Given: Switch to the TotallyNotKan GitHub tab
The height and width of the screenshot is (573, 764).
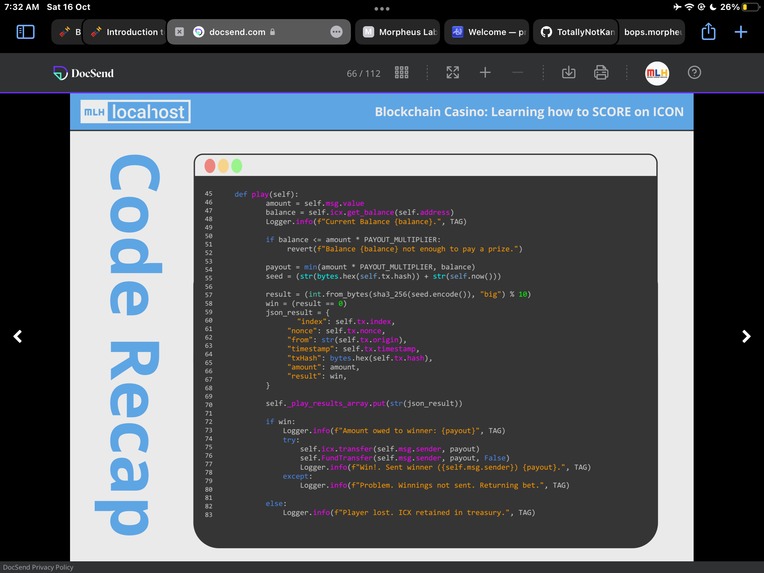Looking at the screenshot, I should (576, 32).
